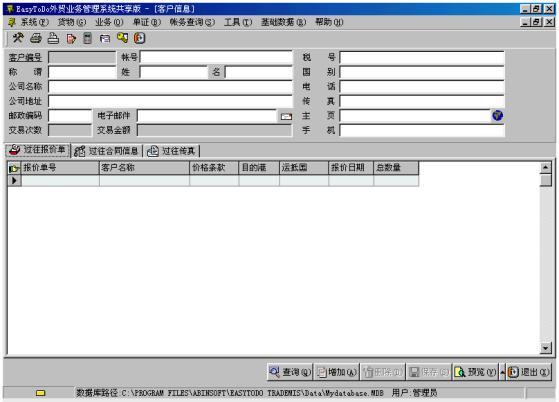Click into the 主页 input field

(415, 116)
